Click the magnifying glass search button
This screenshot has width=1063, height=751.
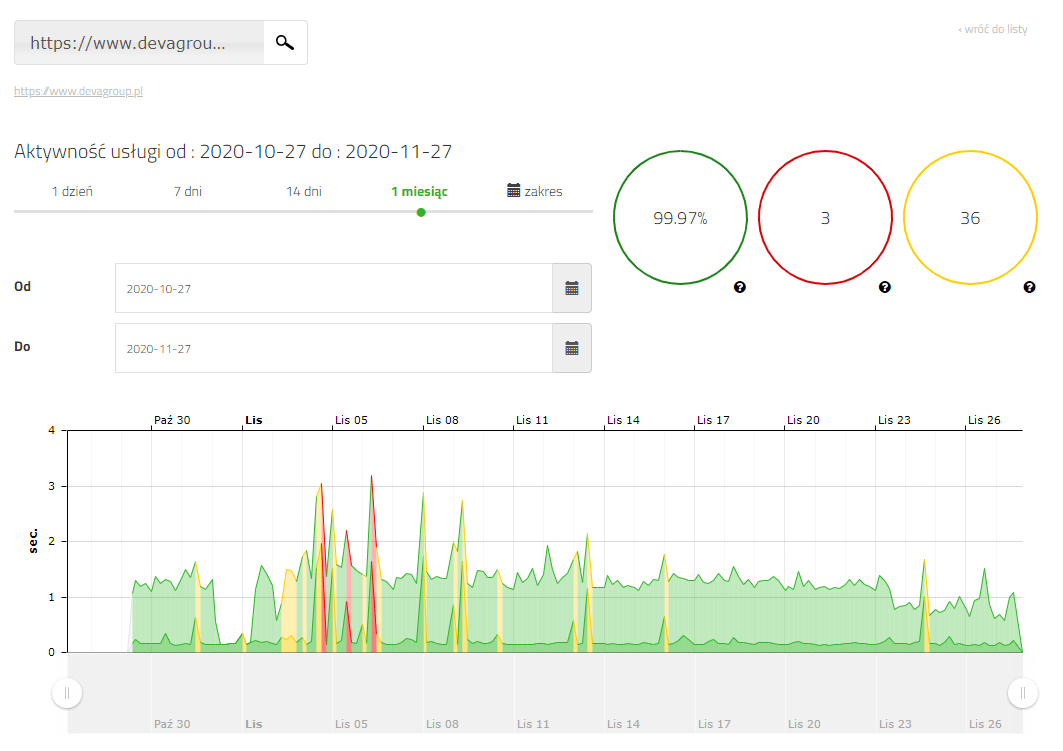point(285,43)
